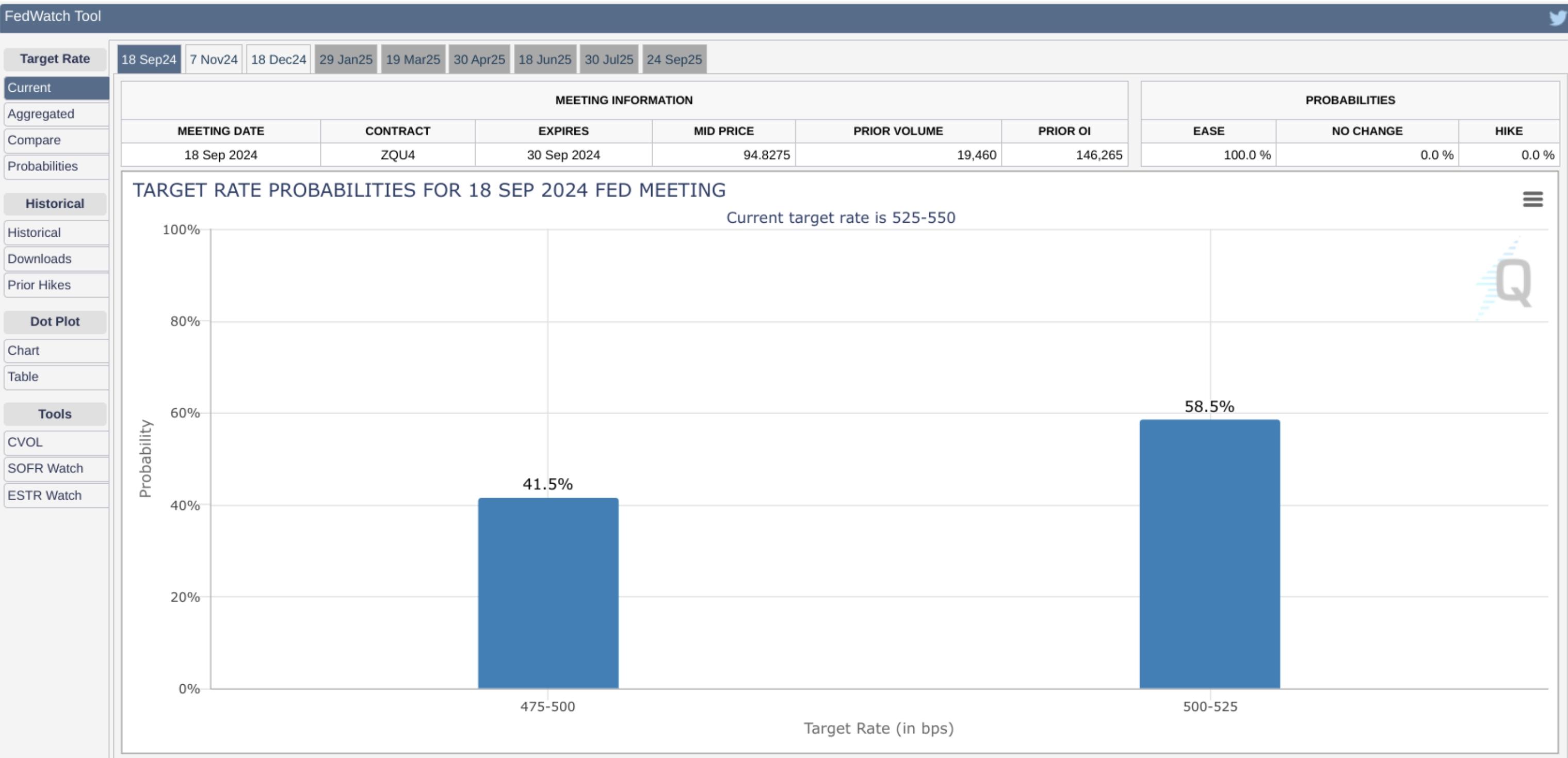Click the chart title text
Image resolution: width=1568 pixels, height=758 pixels.
(429, 190)
